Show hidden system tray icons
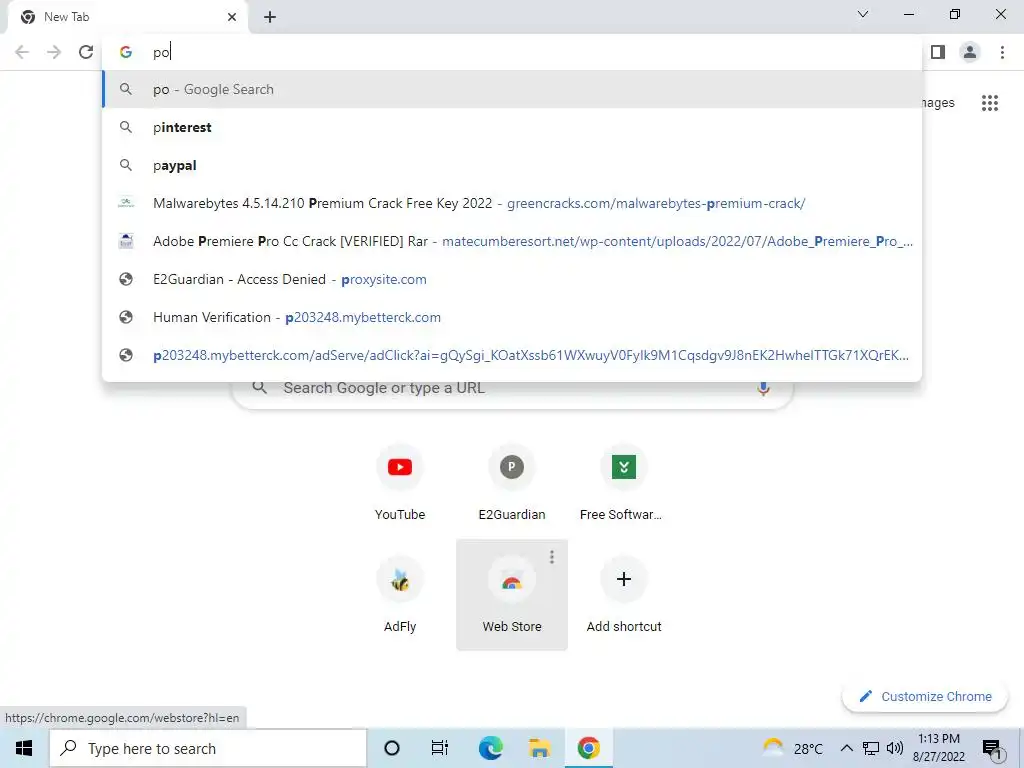The height and width of the screenshot is (768, 1024). click(x=846, y=748)
